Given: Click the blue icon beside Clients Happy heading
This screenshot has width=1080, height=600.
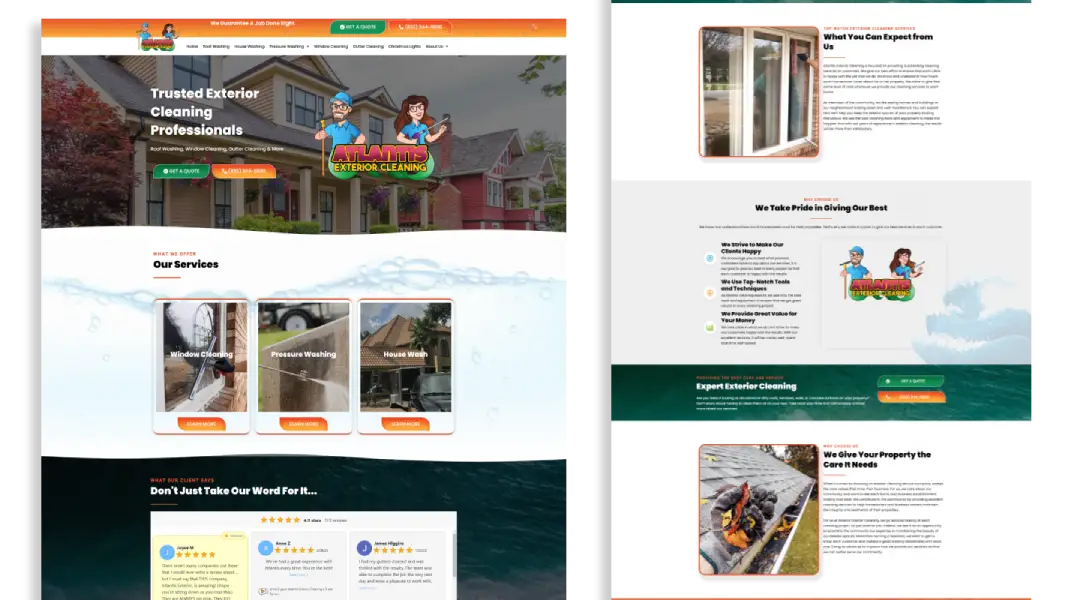Looking at the screenshot, I should (x=710, y=258).
